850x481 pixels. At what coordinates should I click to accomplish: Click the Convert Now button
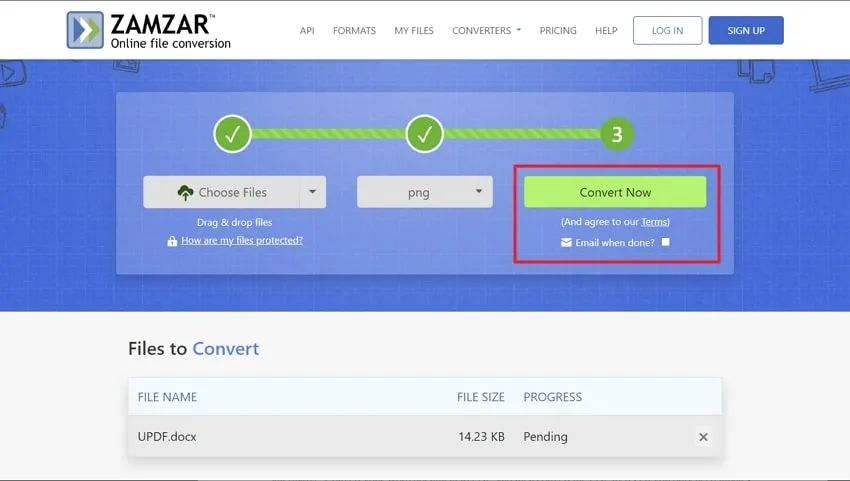click(x=615, y=192)
